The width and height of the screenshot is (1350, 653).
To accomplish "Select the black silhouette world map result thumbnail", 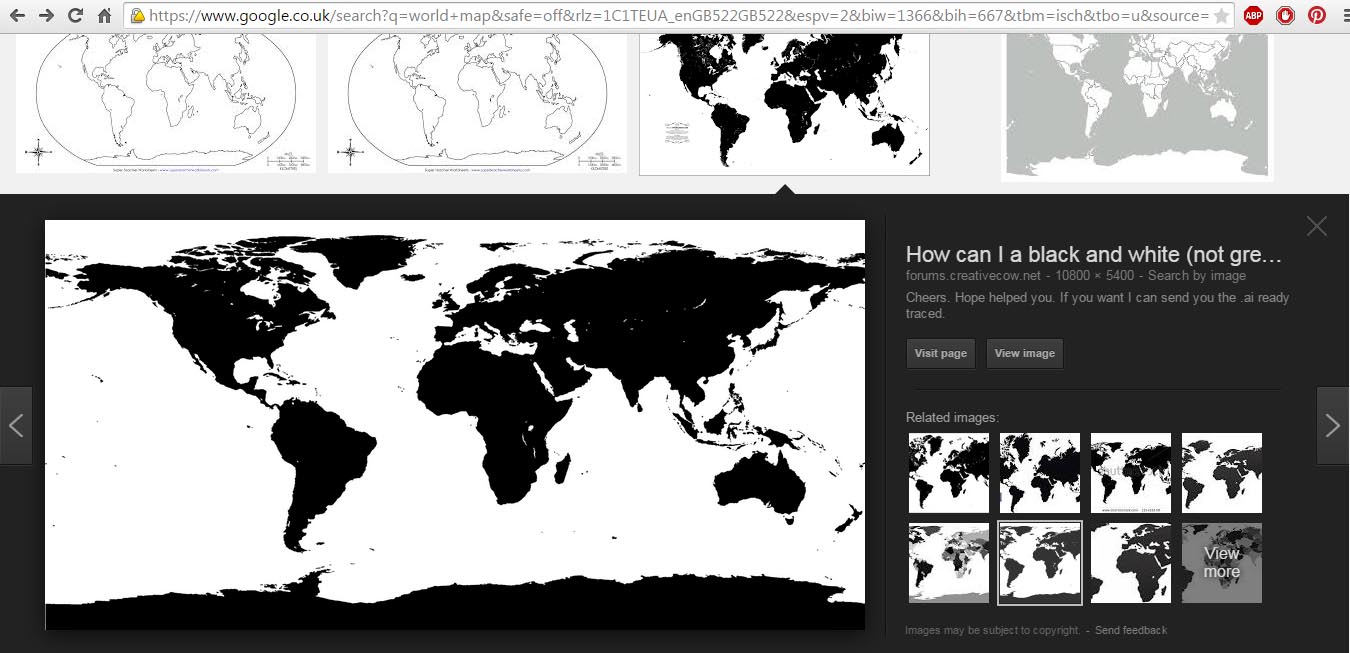I will [784, 104].
